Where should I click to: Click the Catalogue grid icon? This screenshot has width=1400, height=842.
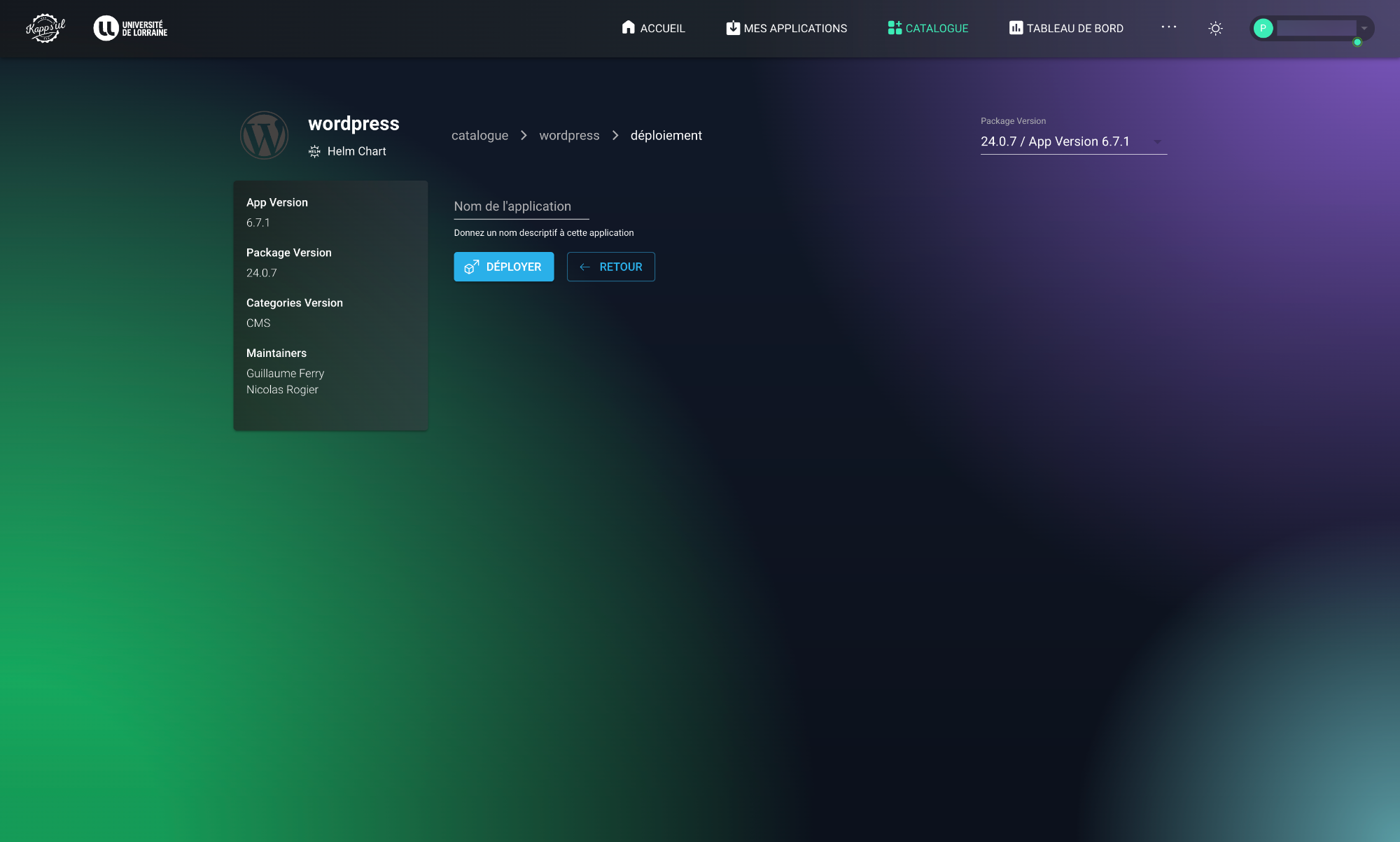(895, 28)
